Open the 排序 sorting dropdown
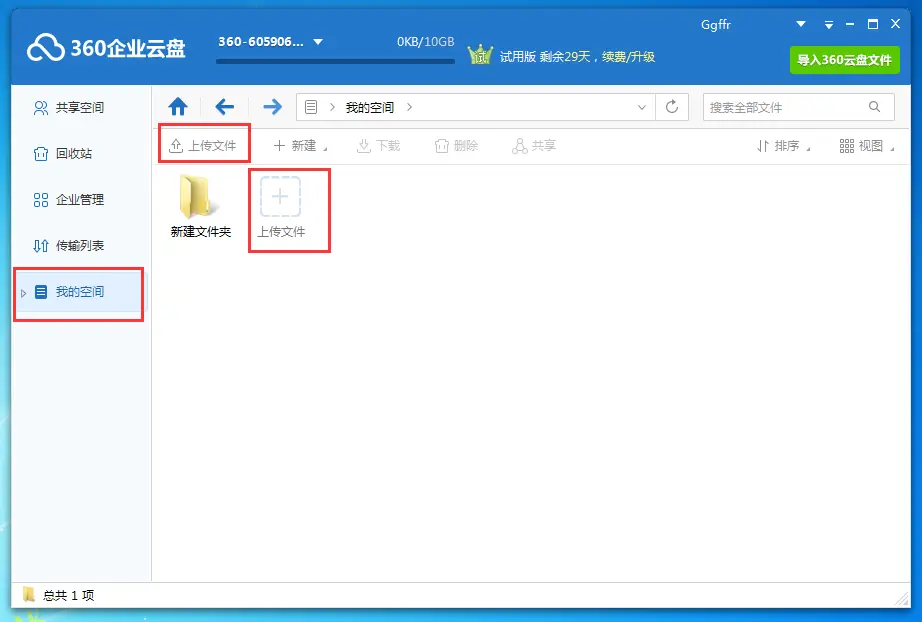 [x=783, y=146]
